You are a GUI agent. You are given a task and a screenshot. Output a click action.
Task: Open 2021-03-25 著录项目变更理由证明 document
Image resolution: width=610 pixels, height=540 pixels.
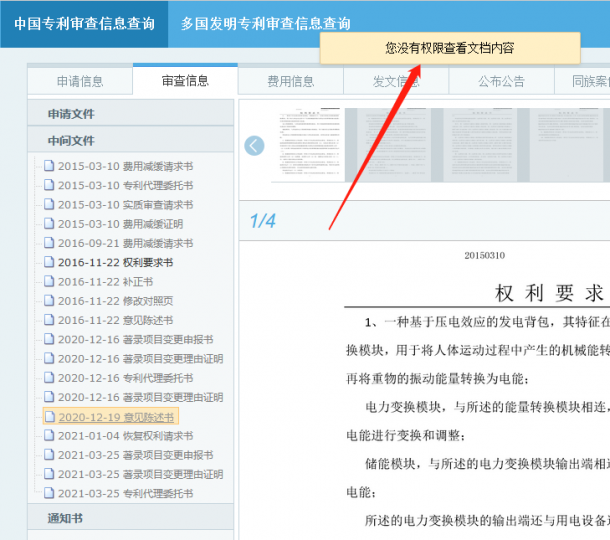(141, 474)
